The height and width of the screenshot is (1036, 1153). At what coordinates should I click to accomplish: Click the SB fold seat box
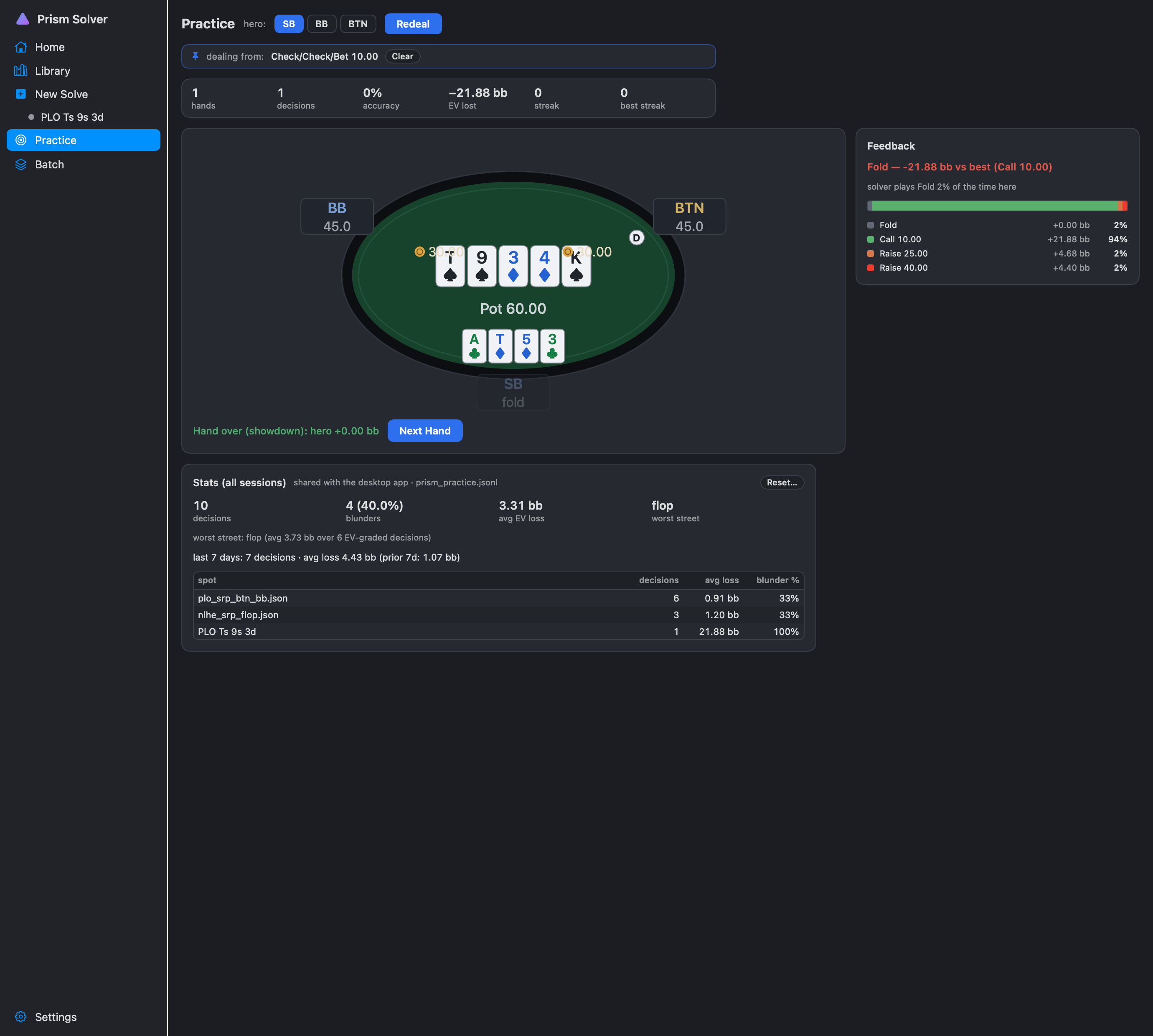[x=513, y=392]
